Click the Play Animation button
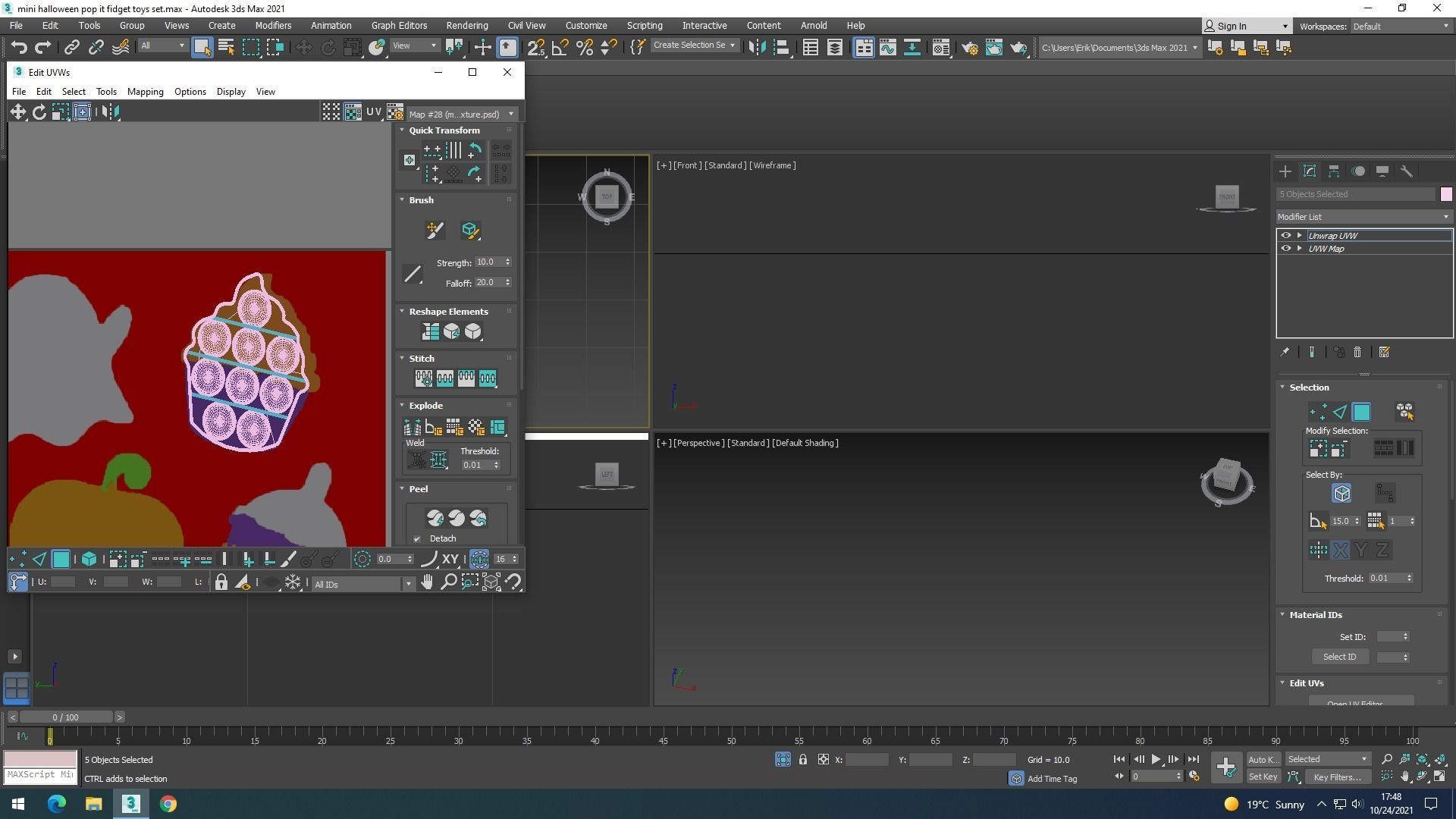This screenshot has height=819, width=1456. [x=1156, y=759]
